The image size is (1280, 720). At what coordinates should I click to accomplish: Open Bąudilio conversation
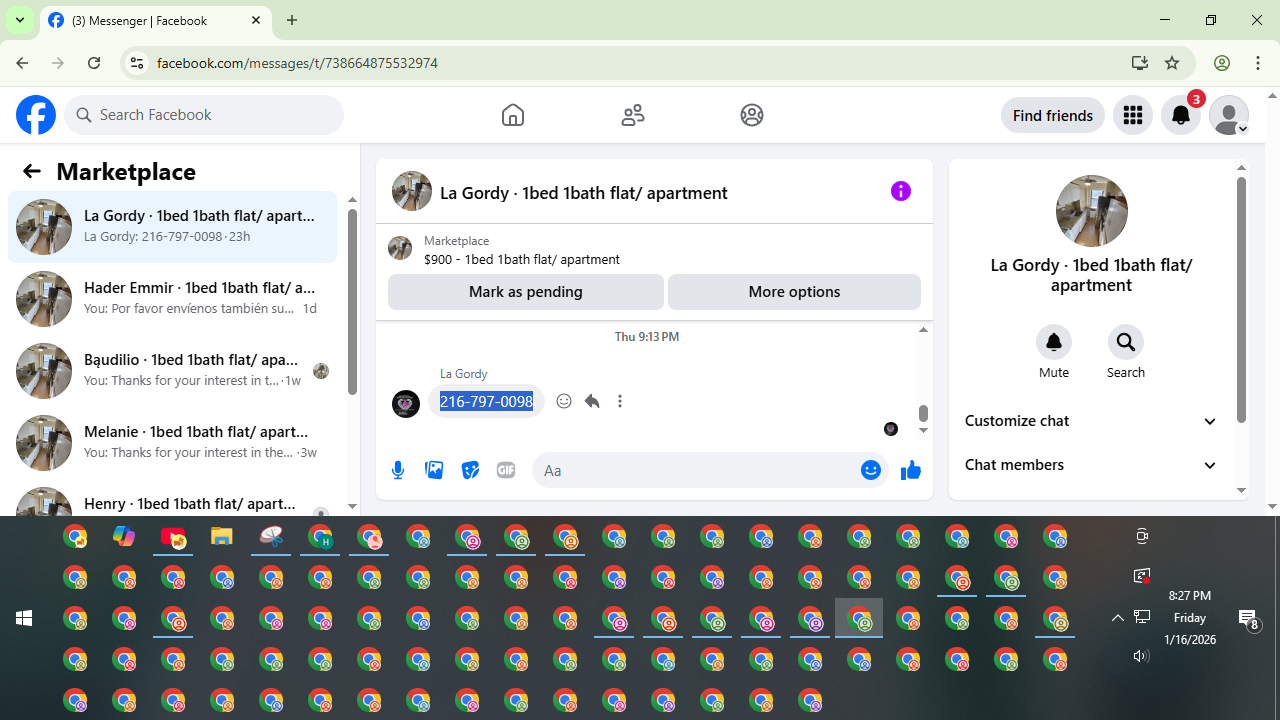click(173, 371)
